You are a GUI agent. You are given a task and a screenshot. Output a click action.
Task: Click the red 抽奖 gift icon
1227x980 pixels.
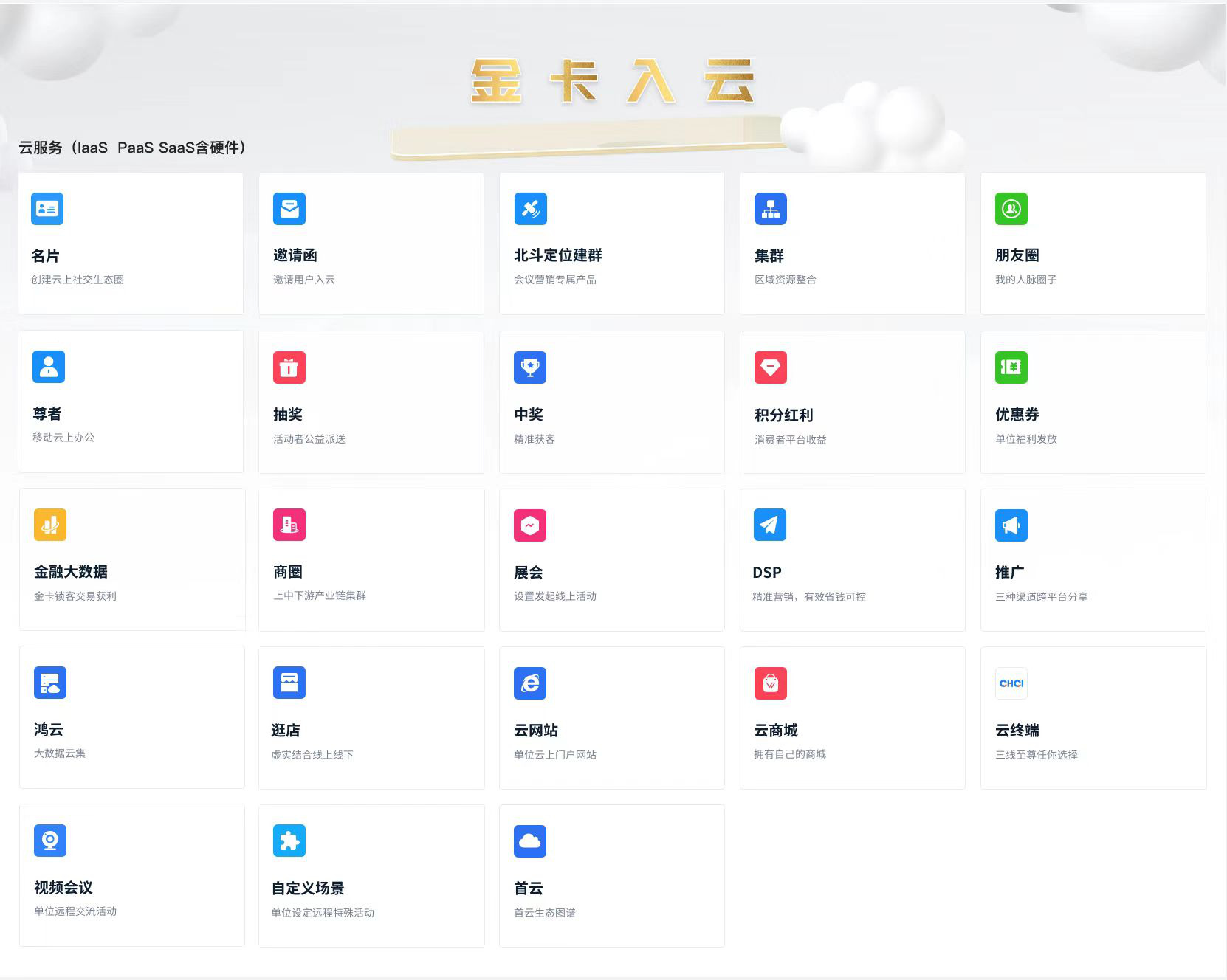(x=289, y=367)
